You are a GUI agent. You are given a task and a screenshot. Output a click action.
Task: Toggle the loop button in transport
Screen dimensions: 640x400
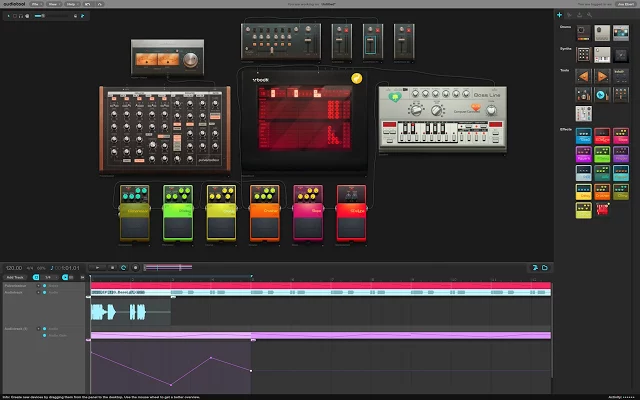124,268
